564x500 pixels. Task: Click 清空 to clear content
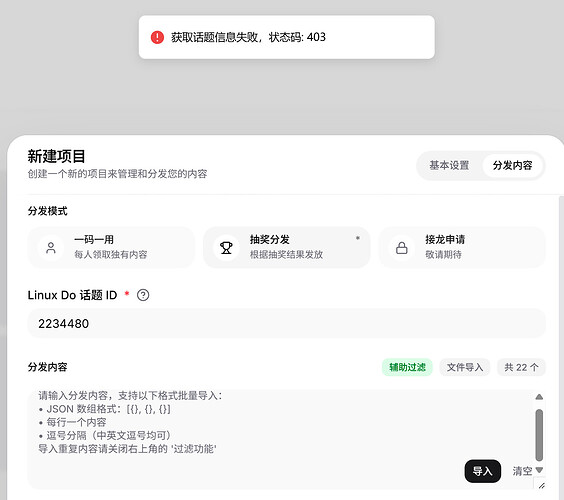point(522,471)
